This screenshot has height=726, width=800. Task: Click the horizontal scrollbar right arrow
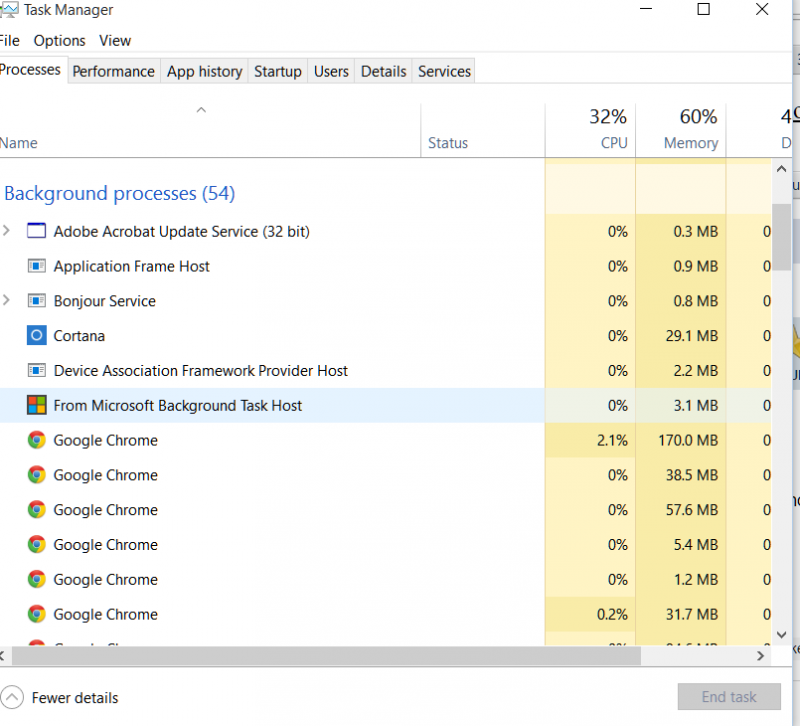point(760,656)
